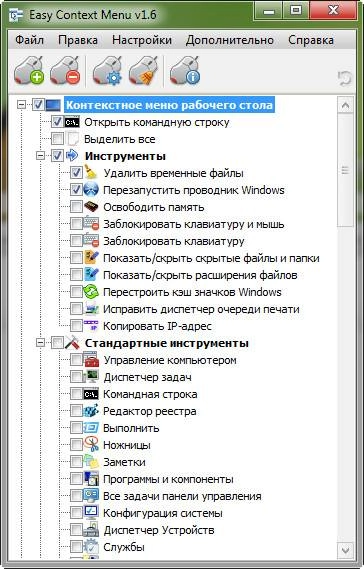Open list editor mouse icon with blue gear
Image resolution: width=364 pixels, height=569 pixels.
click(107, 71)
